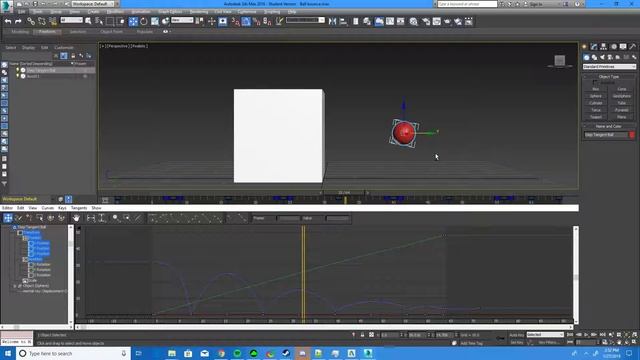Image resolution: width=640 pixels, height=360 pixels.
Task: Toggle ribbon display eye icon
Action: 165,31
